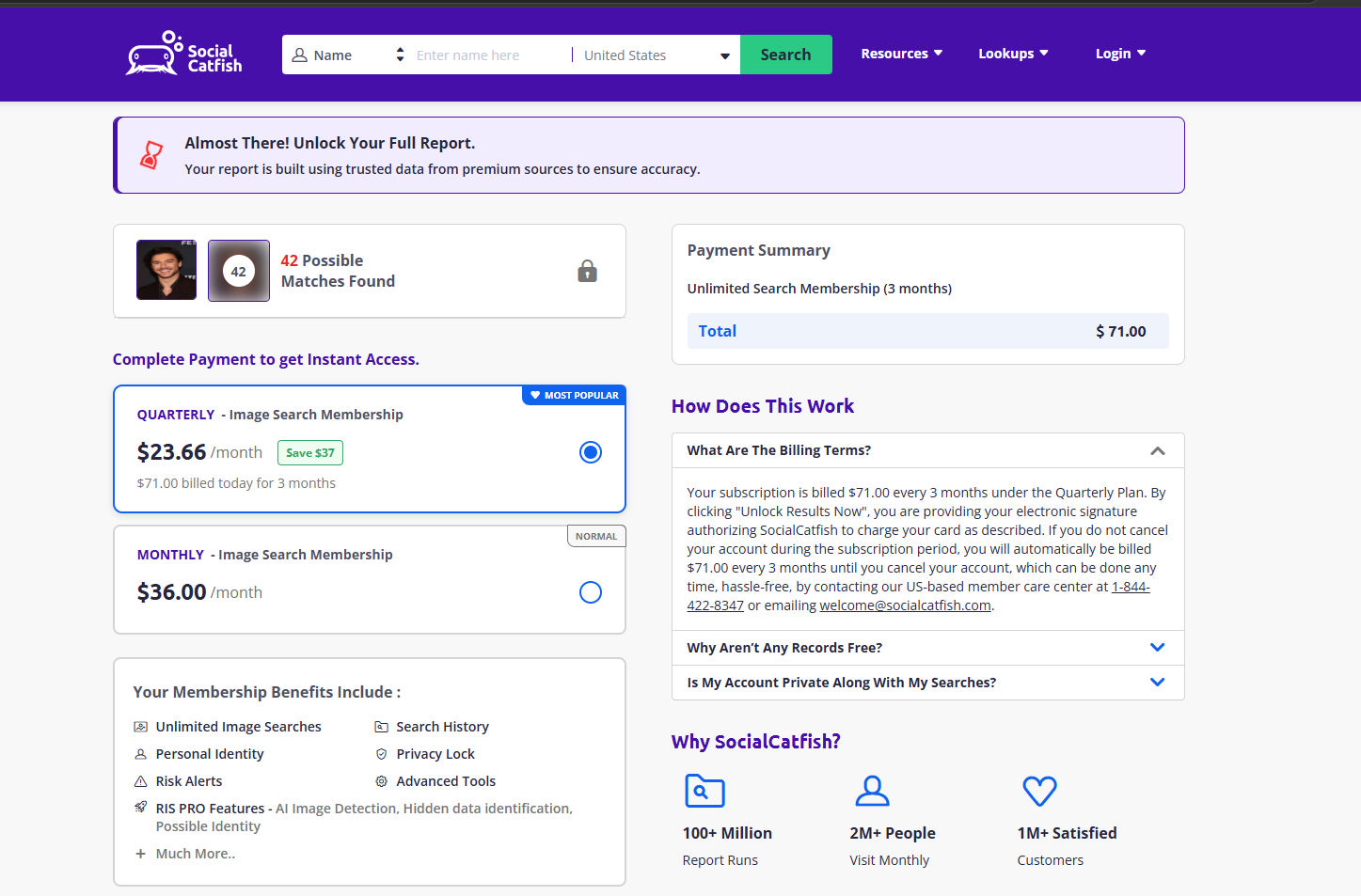Click the welcome@socialcatfish.com email link

coord(905,605)
